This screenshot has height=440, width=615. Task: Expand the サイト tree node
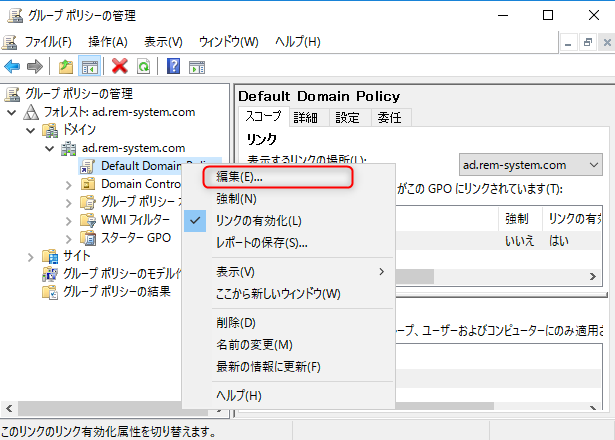pyautogui.click(x=29, y=256)
